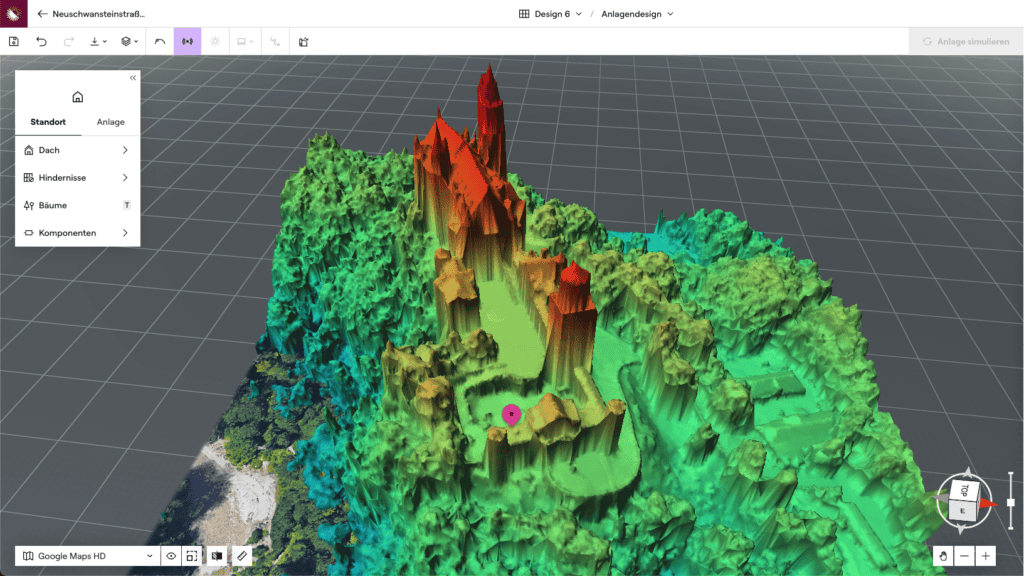Toggle the highlighted LIDAR signal tool
The width and height of the screenshot is (1024, 576).
coord(187,42)
